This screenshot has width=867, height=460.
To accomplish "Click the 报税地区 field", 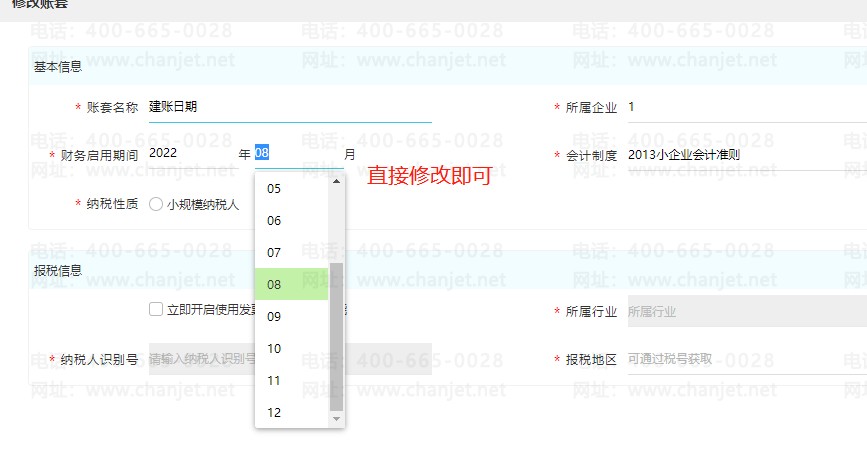I will (x=747, y=359).
